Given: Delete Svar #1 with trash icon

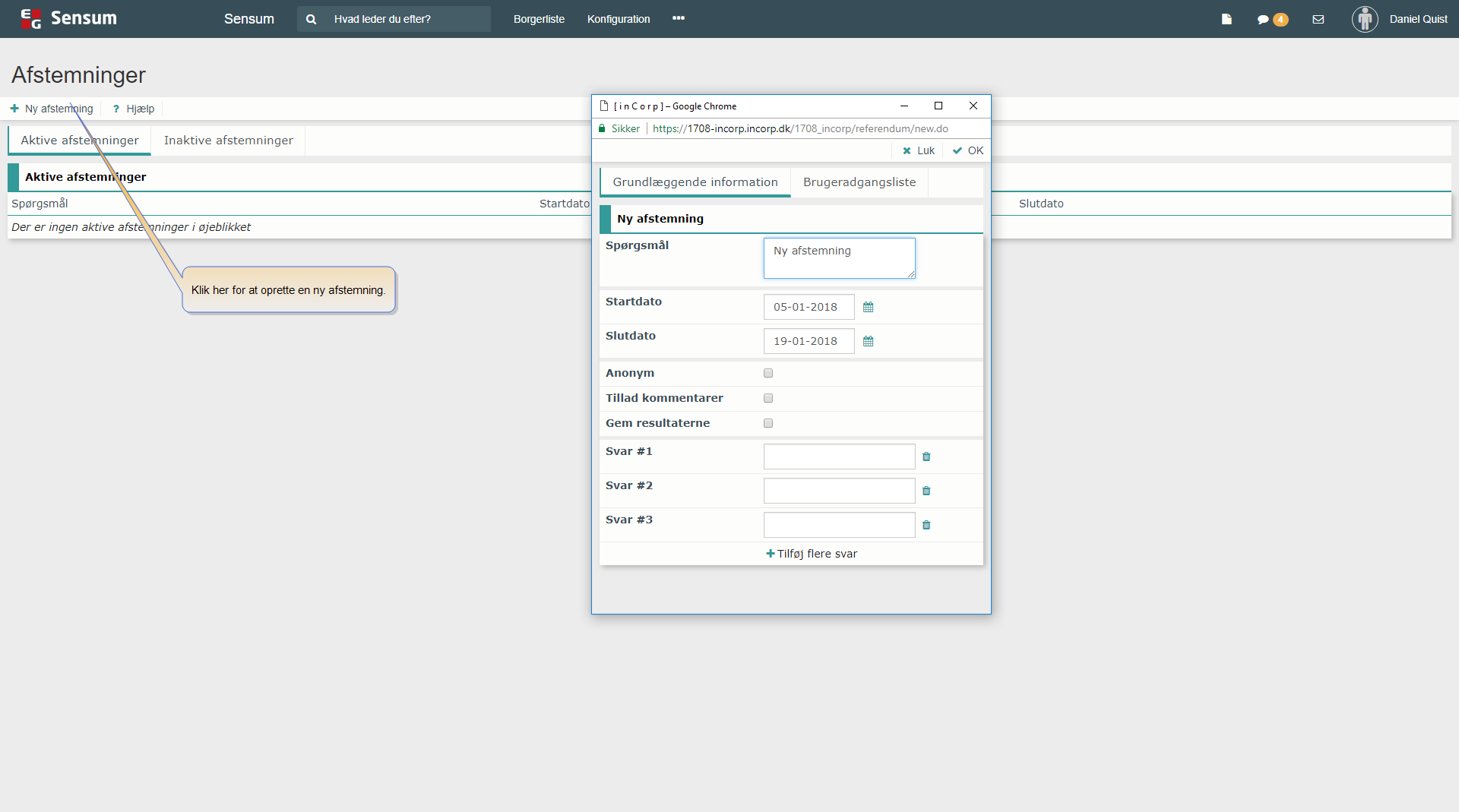Looking at the screenshot, I should (926, 457).
